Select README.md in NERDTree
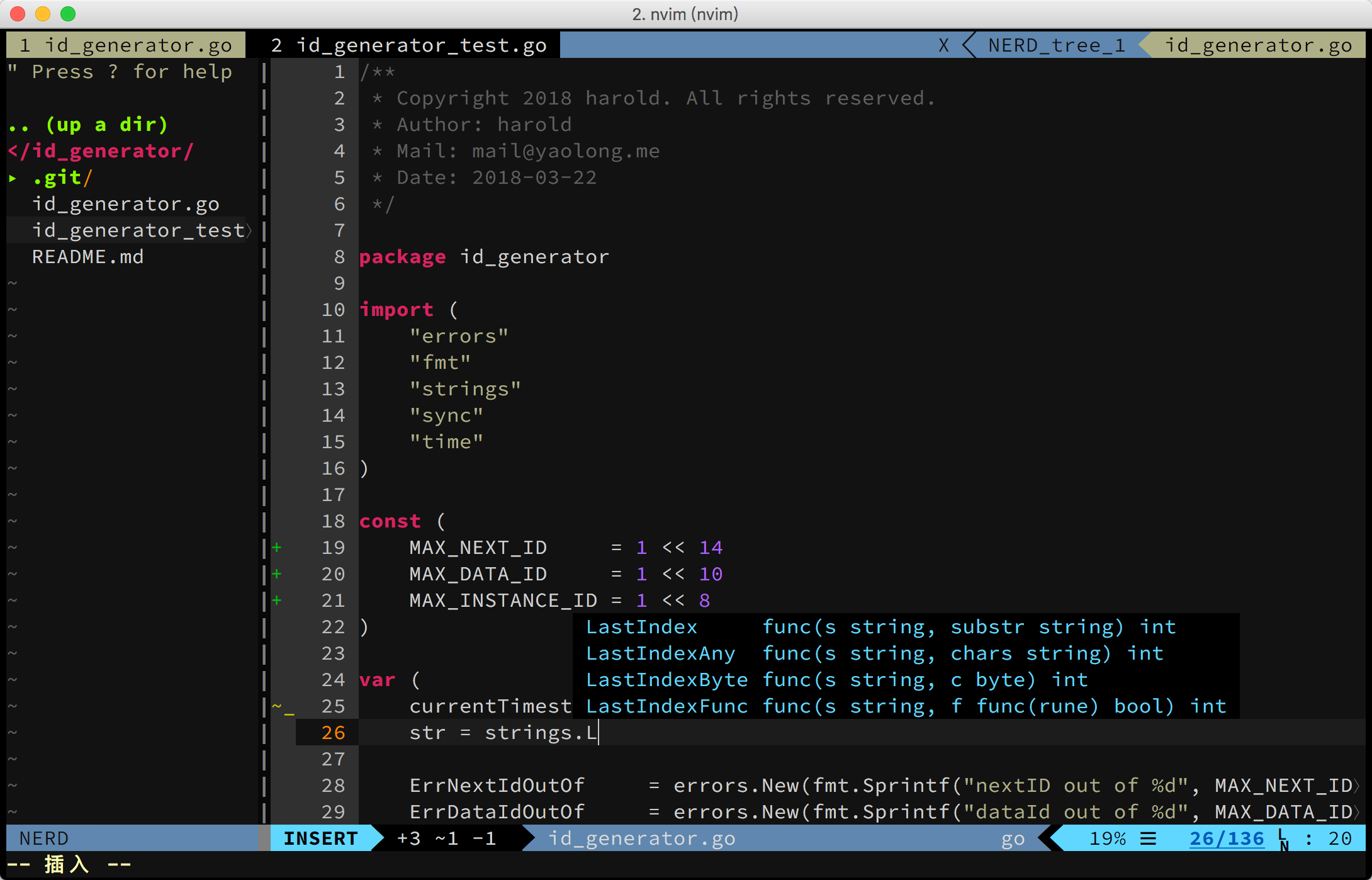This screenshot has height=880, width=1372. 87,257
